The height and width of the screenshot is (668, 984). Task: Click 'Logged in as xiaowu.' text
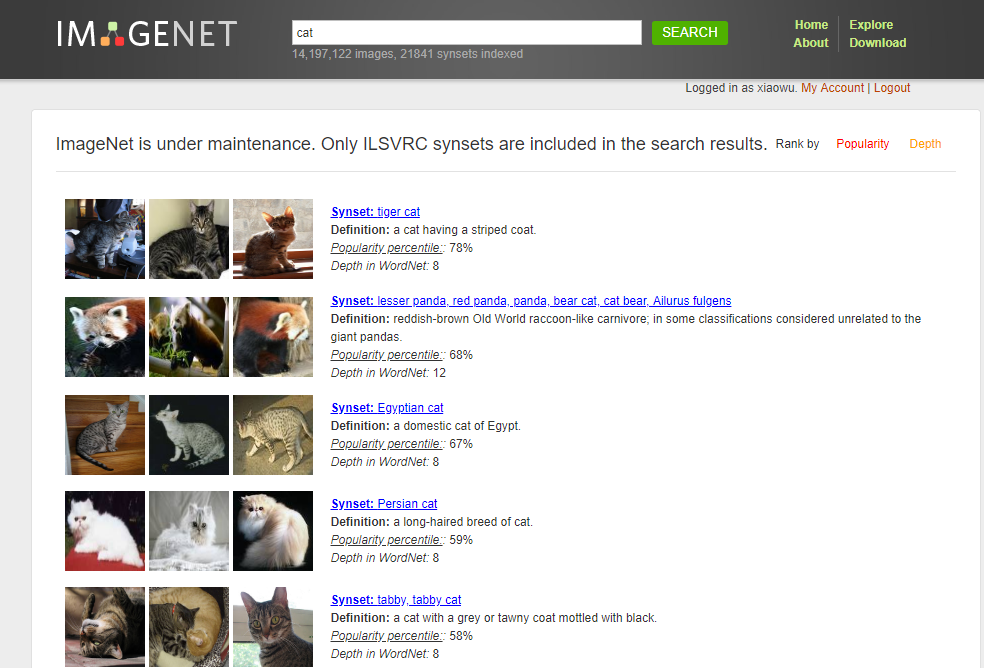pyautogui.click(x=741, y=88)
